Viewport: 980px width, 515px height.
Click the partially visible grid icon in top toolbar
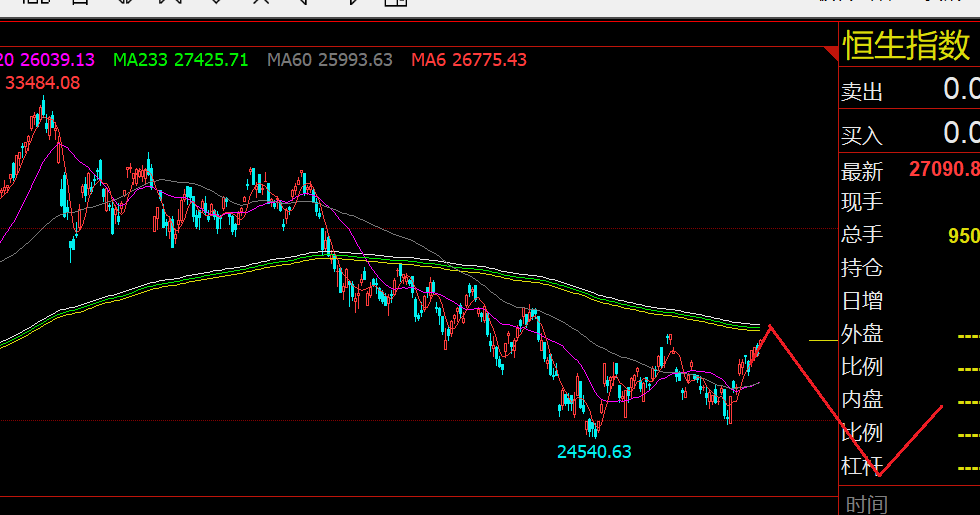396,2
